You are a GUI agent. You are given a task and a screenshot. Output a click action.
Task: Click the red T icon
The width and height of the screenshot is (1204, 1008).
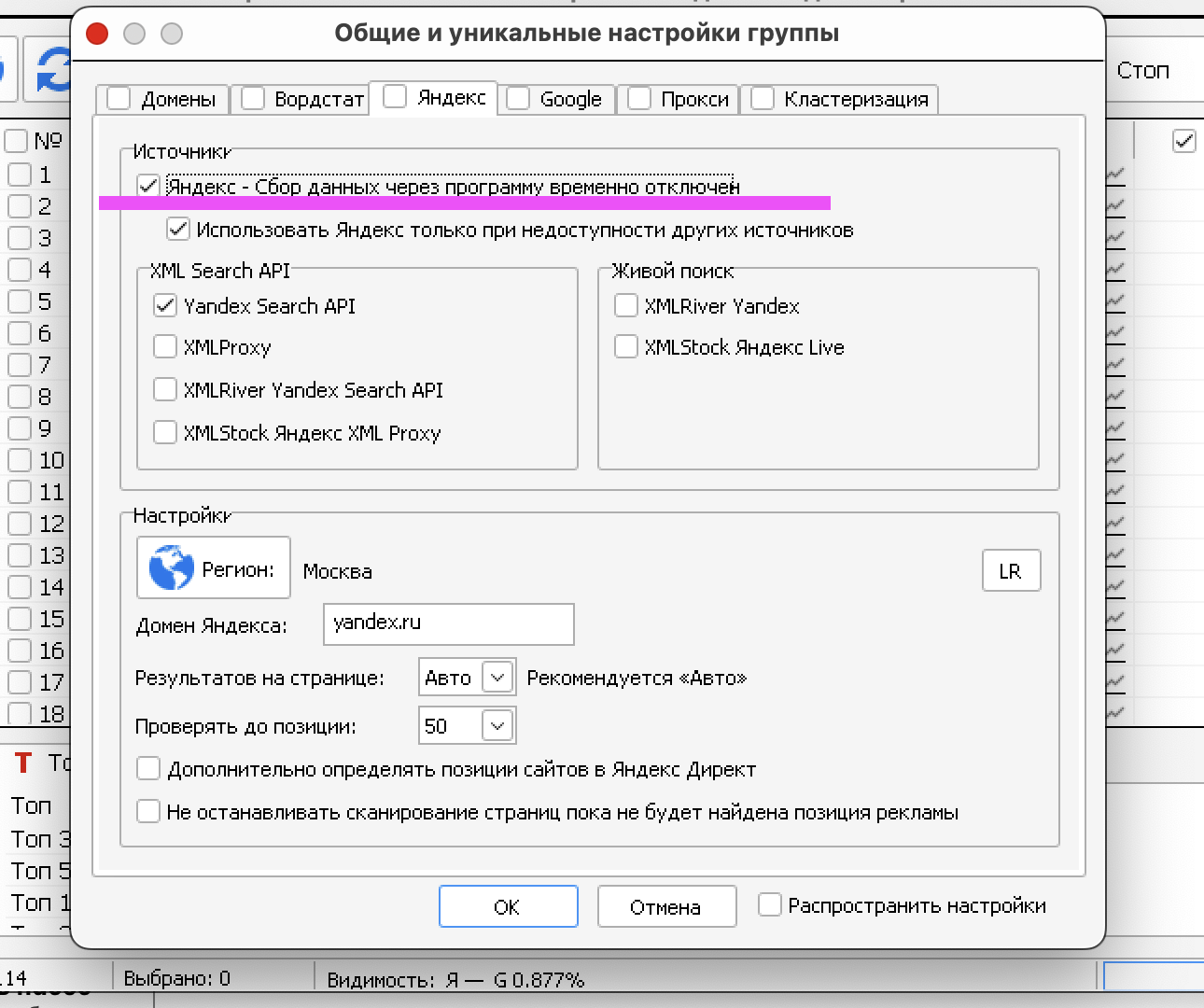click(23, 763)
